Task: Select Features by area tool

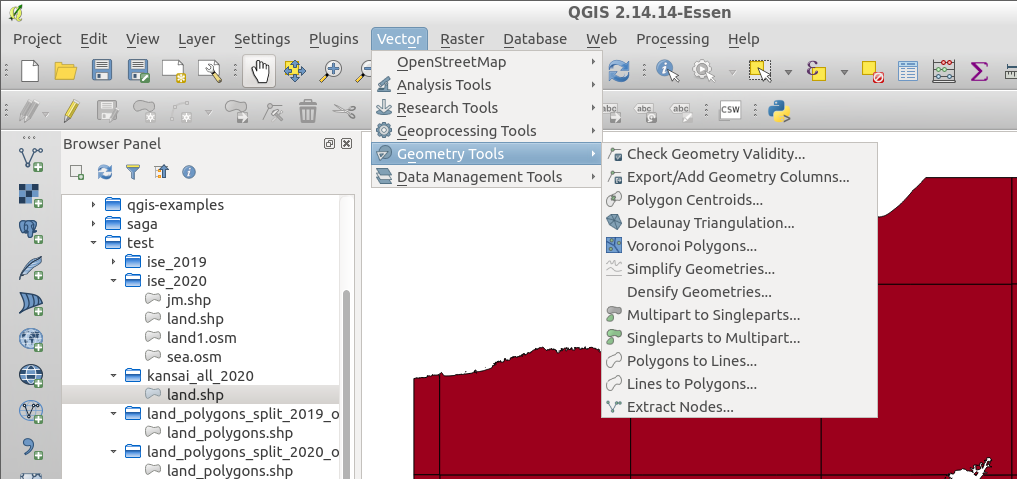Action: point(760,71)
